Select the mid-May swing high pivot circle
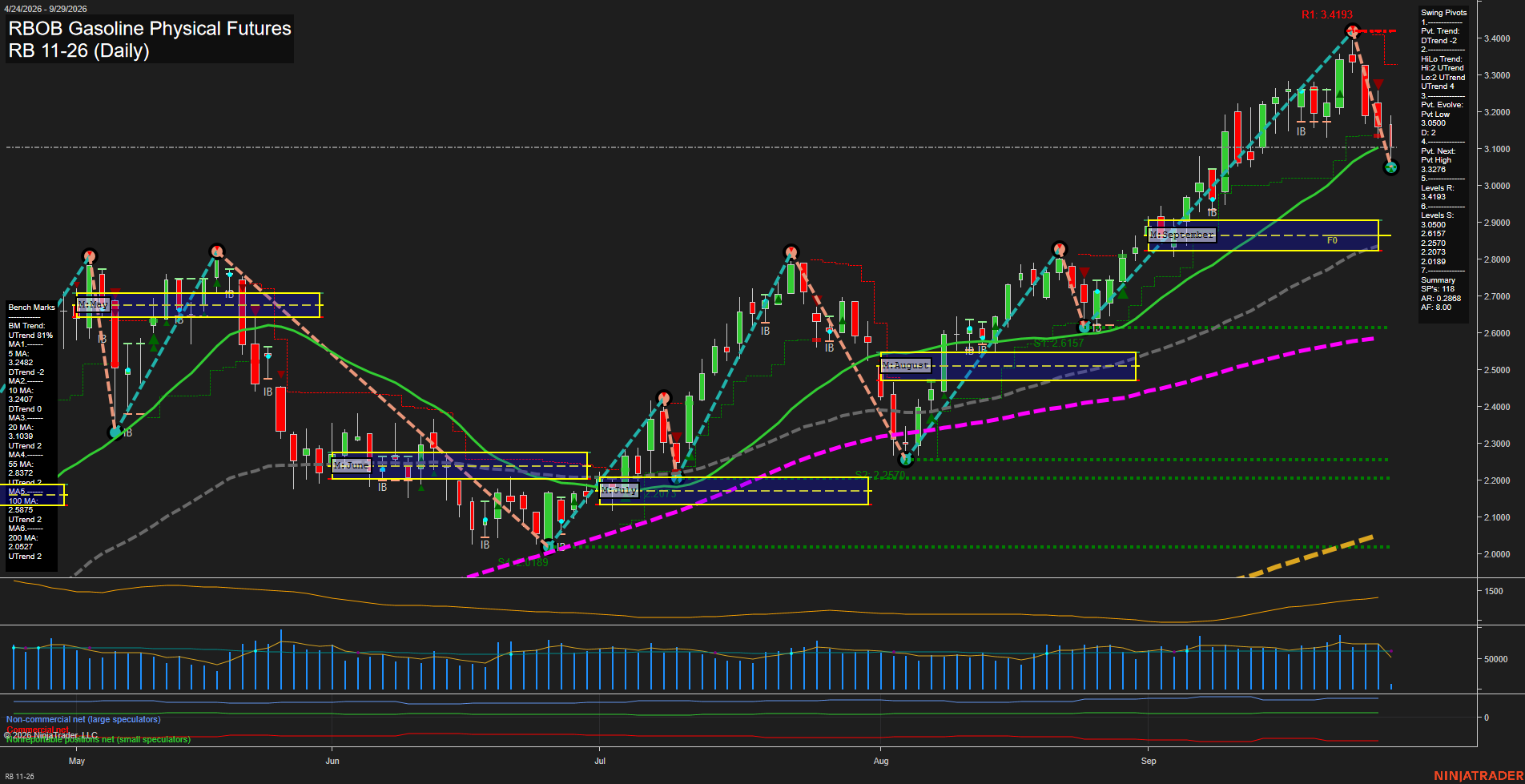The height and width of the screenshot is (784, 1525). pos(216,251)
